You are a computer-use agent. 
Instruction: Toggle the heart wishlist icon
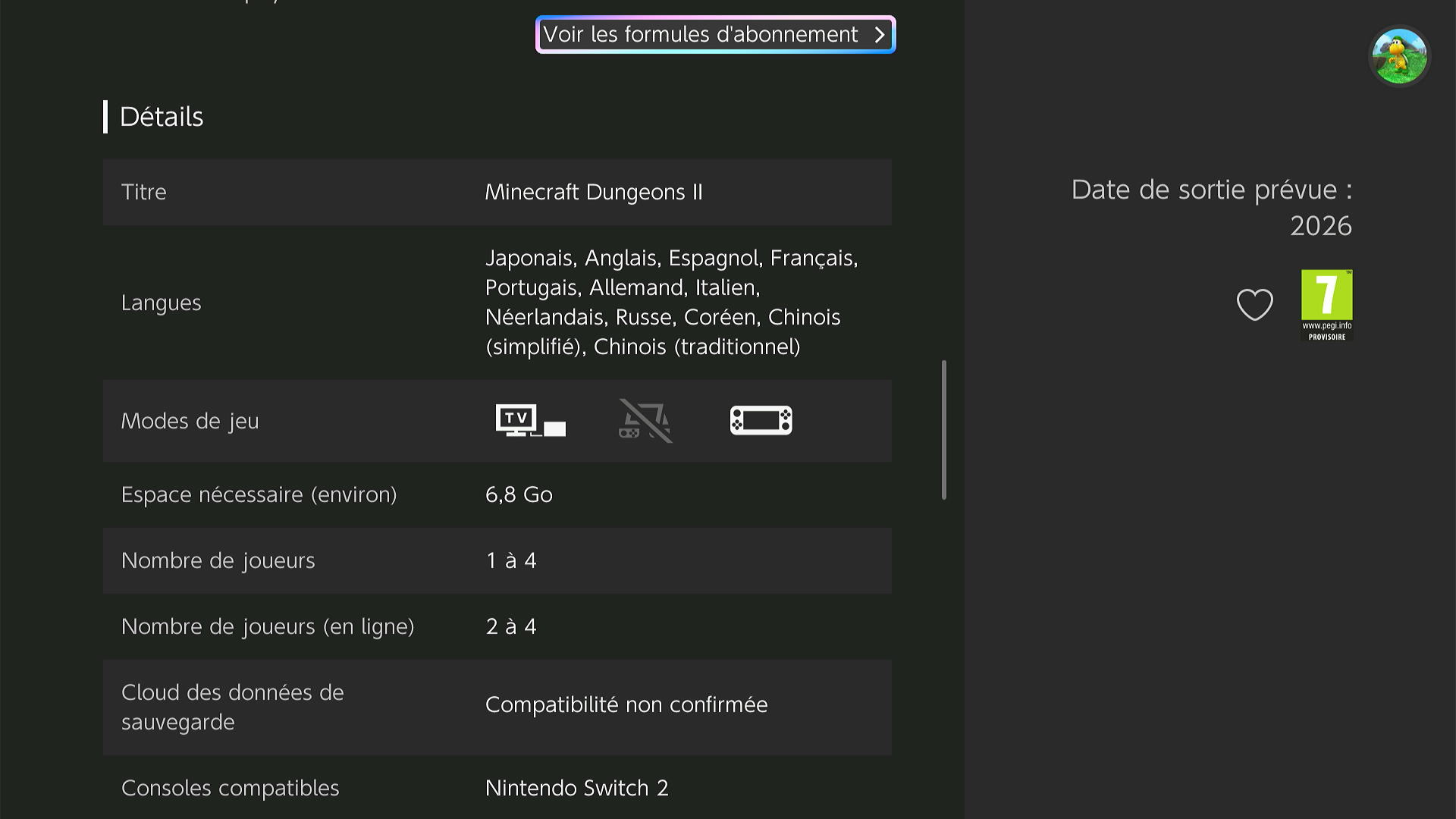coord(1254,305)
